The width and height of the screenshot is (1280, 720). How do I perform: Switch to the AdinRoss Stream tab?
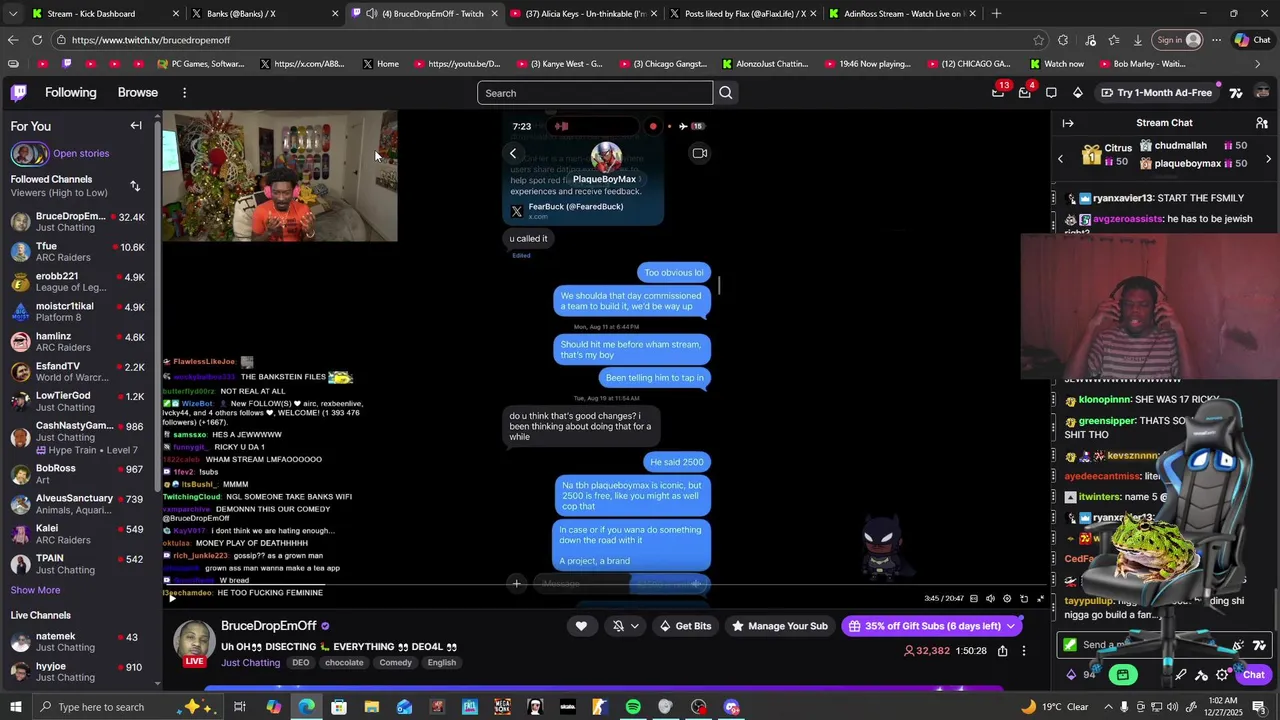[x=902, y=14]
